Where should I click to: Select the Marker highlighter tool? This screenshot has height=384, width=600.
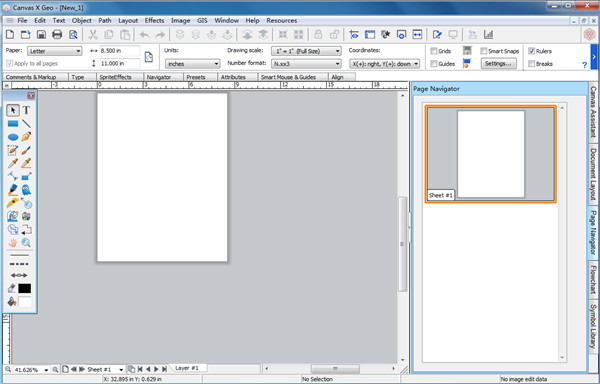pos(13,190)
